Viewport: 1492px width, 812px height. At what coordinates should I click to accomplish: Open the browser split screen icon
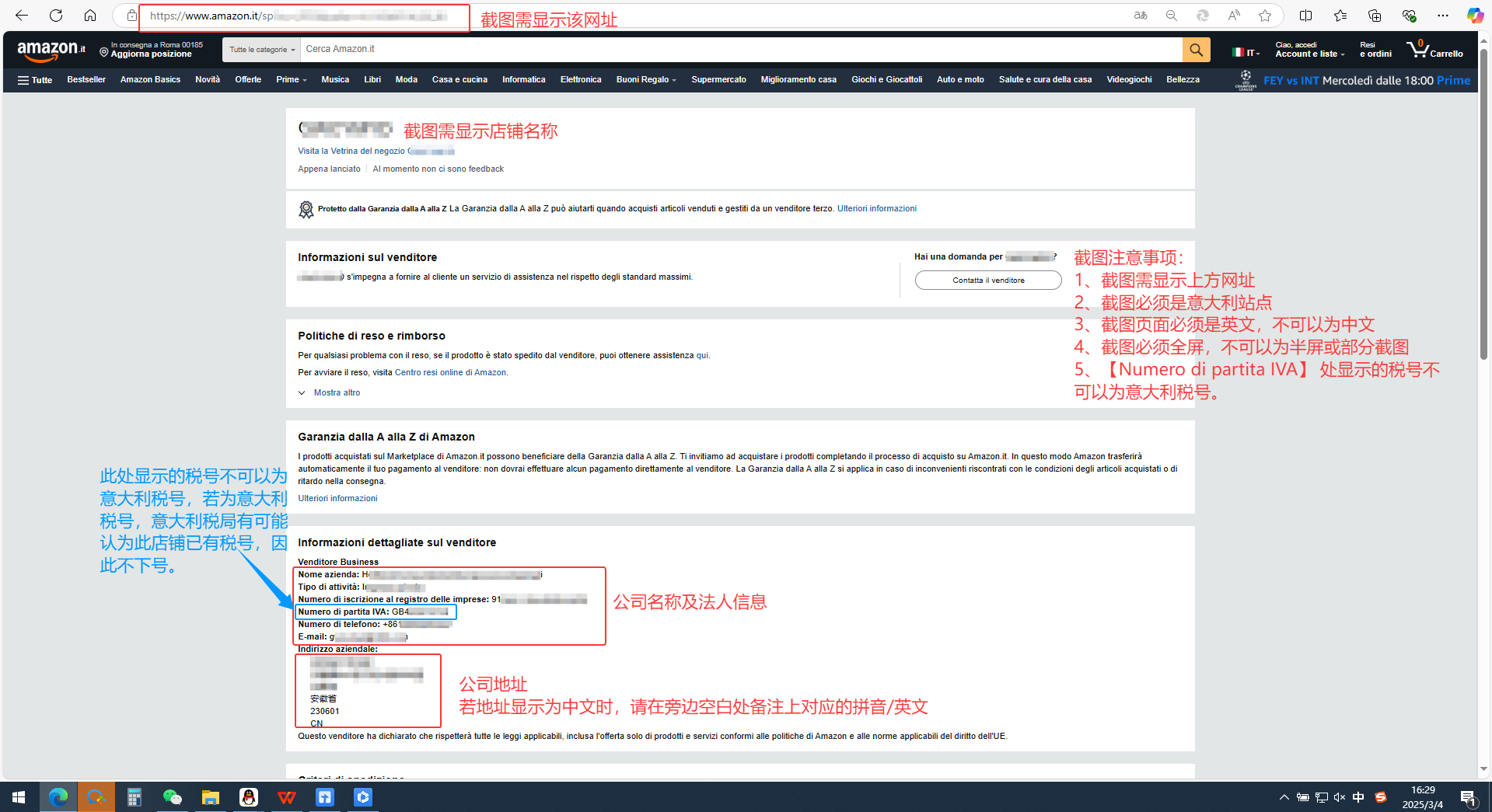[1306, 16]
